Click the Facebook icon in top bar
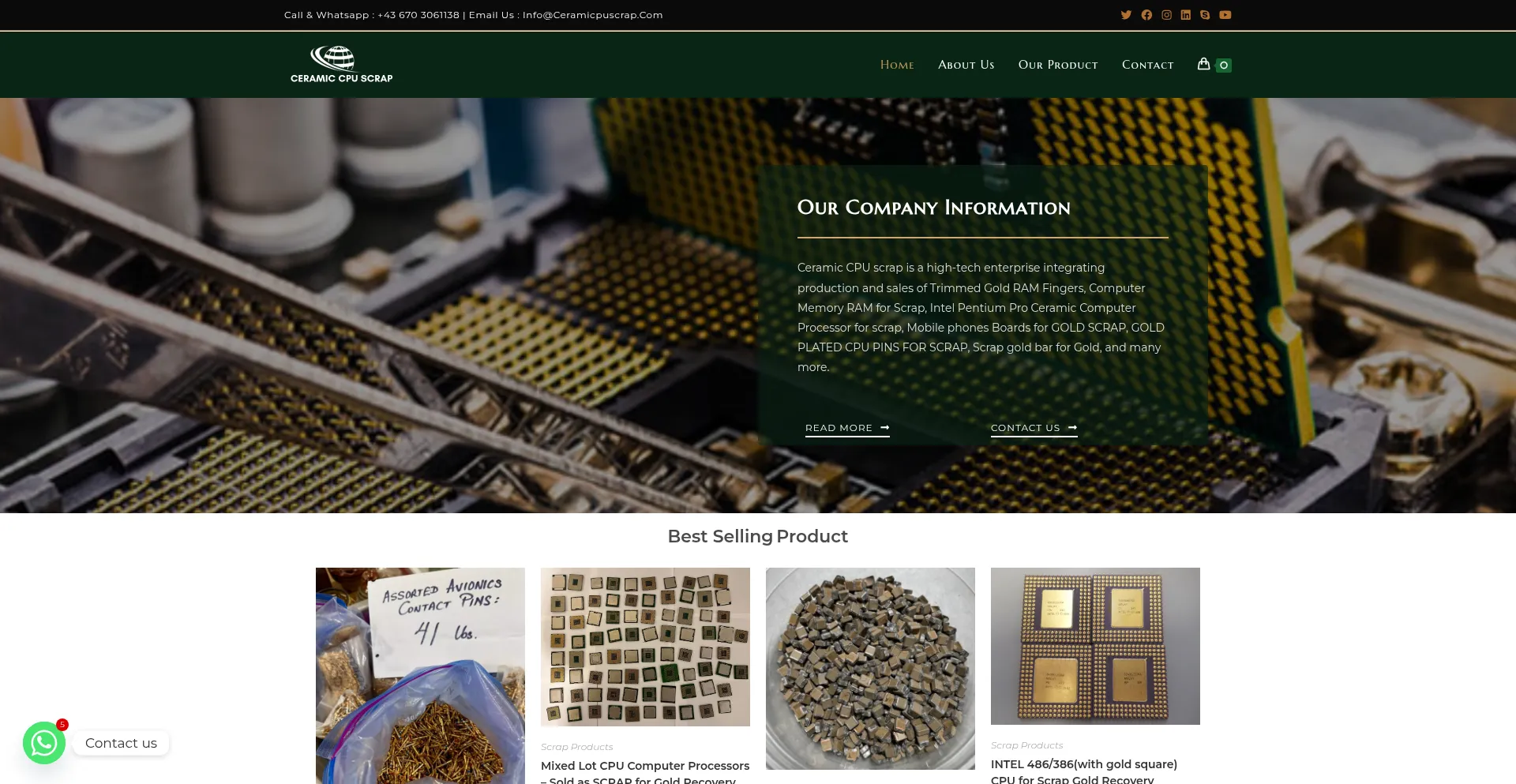Screen dimensions: 1516x784 [x=1146, y=15]
